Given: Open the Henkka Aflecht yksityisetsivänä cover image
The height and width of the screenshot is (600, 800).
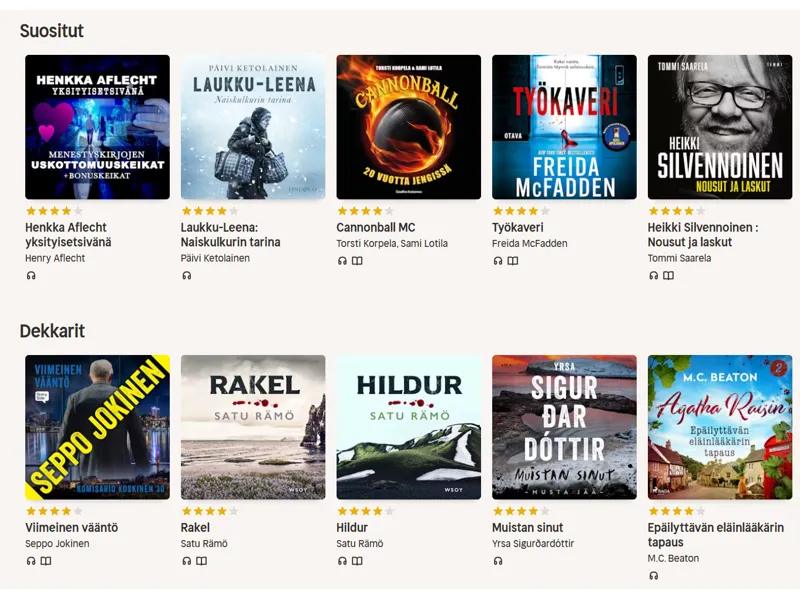Looking at the screenshot, I should coord(97,127).
